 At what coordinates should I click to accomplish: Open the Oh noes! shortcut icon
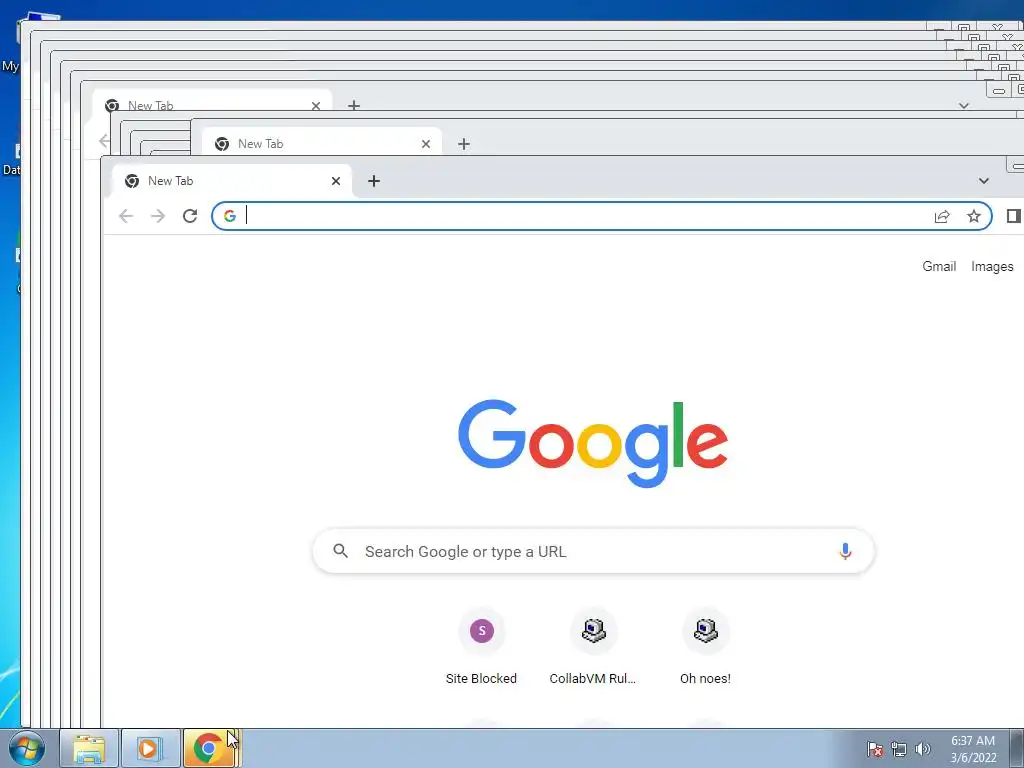[x=705, y=631]
